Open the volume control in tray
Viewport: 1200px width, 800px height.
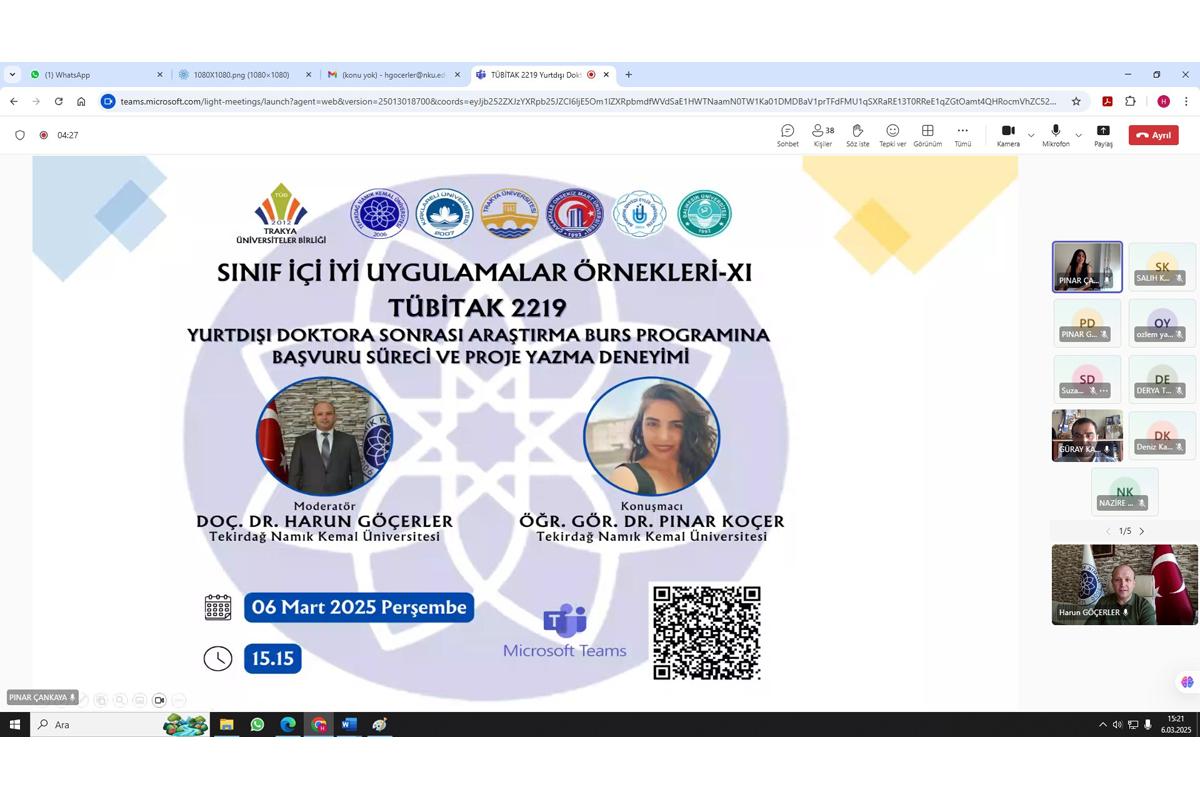[1117, 725]
